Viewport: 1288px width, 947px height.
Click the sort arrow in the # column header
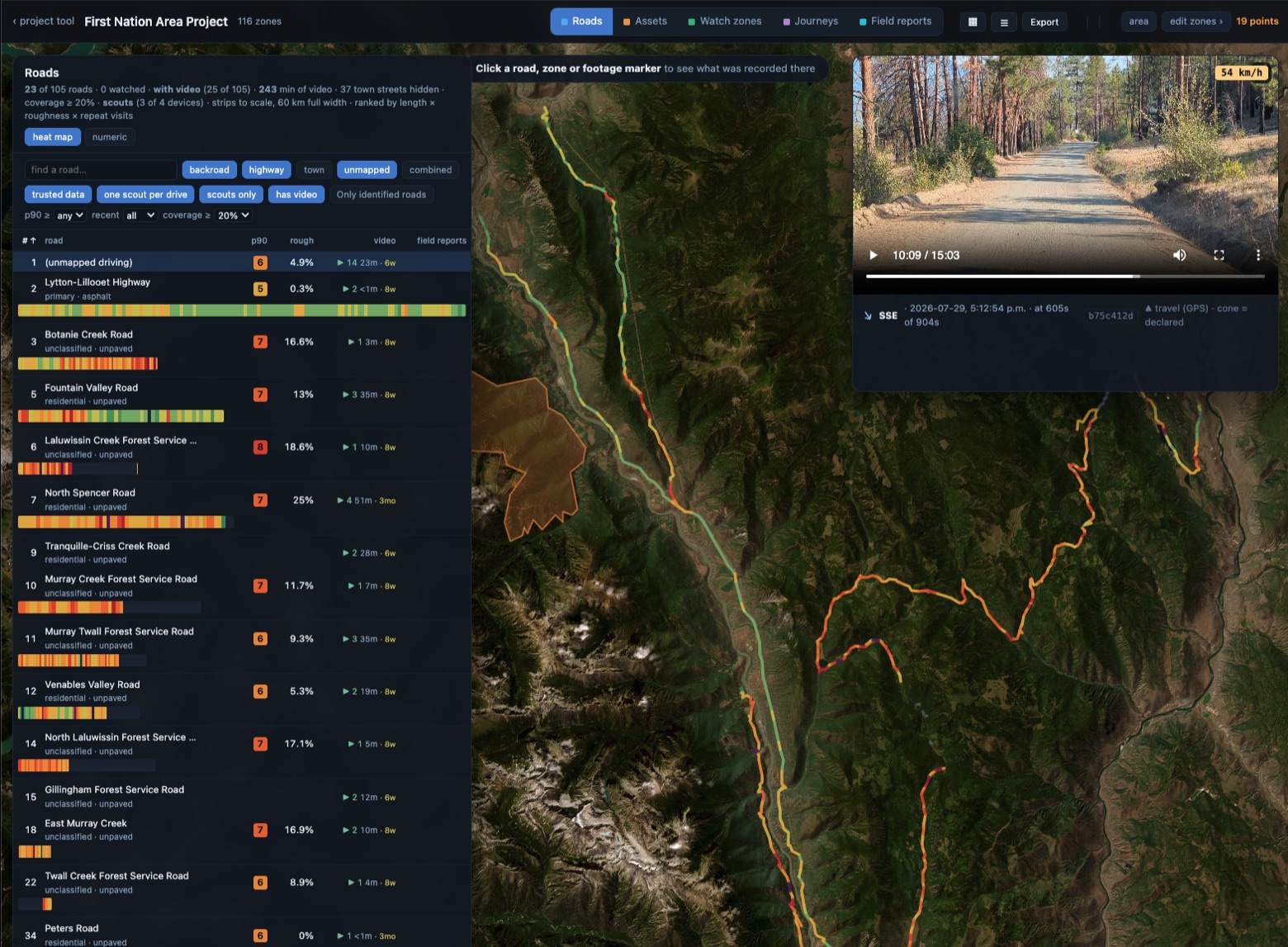33,241
